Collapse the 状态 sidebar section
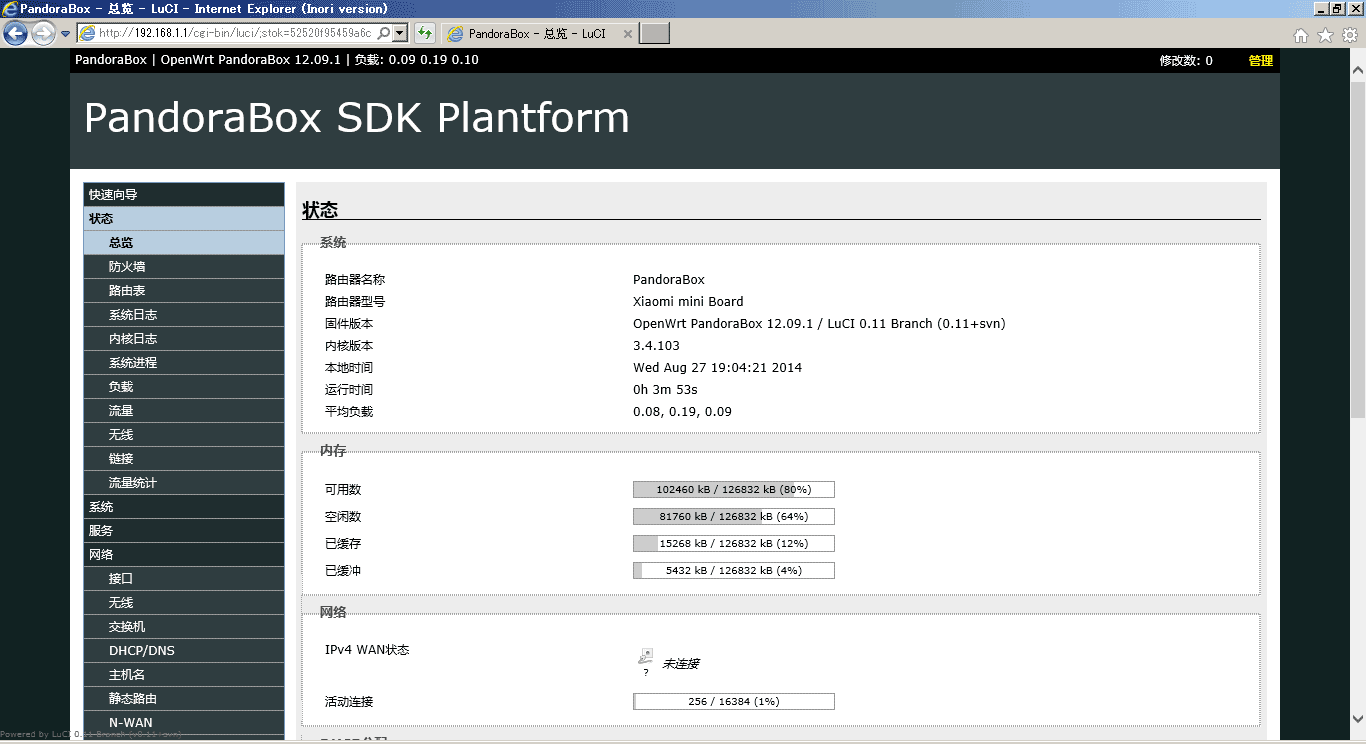This screenshot has height=744, width=1366. pyautogui.click(x=184, y=218)
